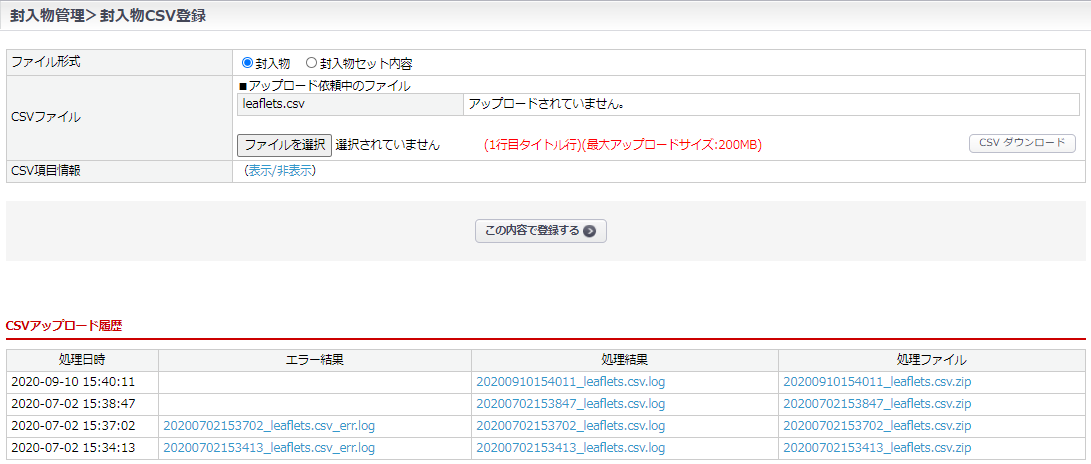The image size is (1091, 464).
Task: Open 20200702153702_leaflets.csv_err.log error log
Action: [269, 426]
